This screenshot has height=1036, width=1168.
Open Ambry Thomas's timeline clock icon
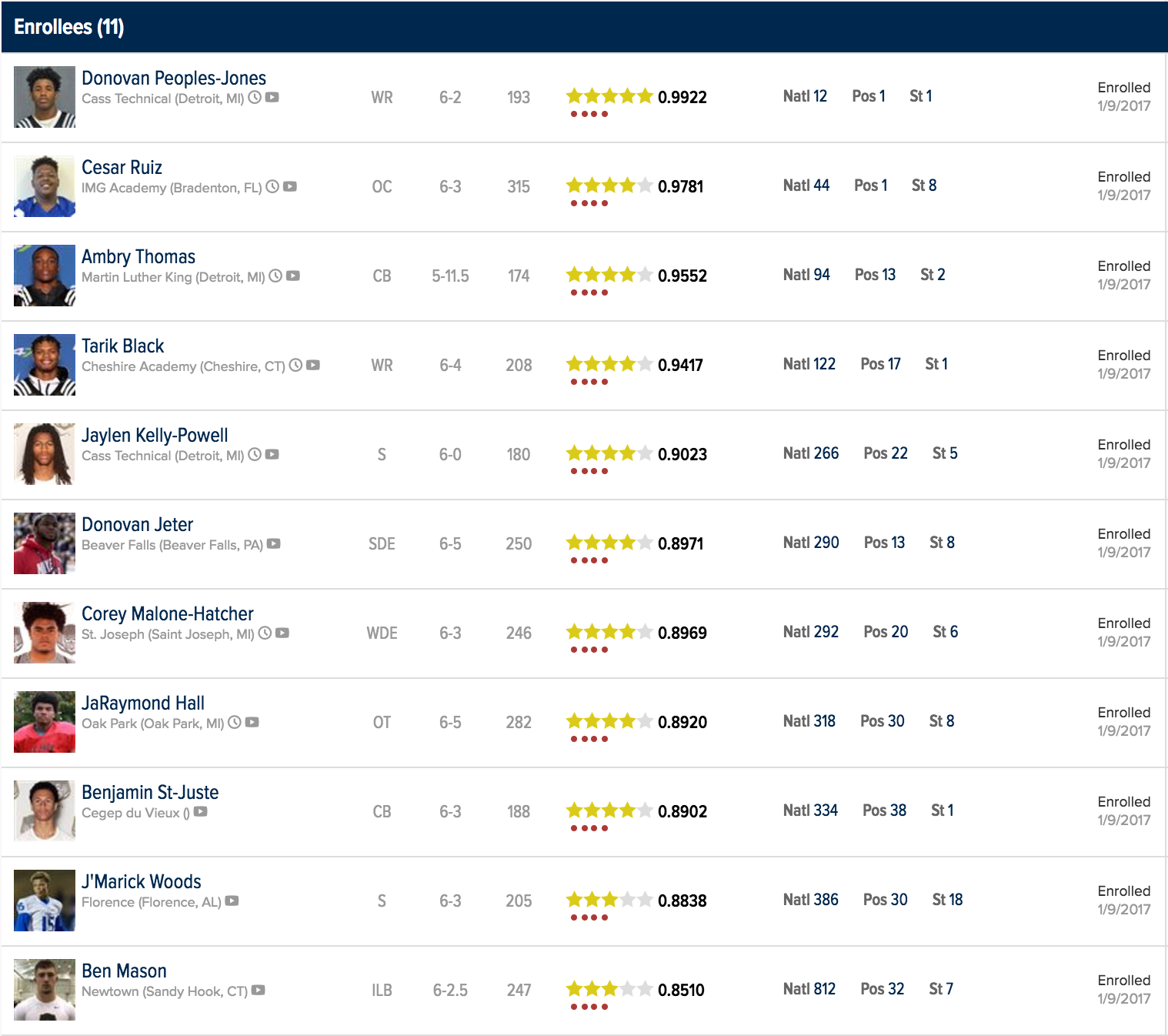click(x=275, y=276)
